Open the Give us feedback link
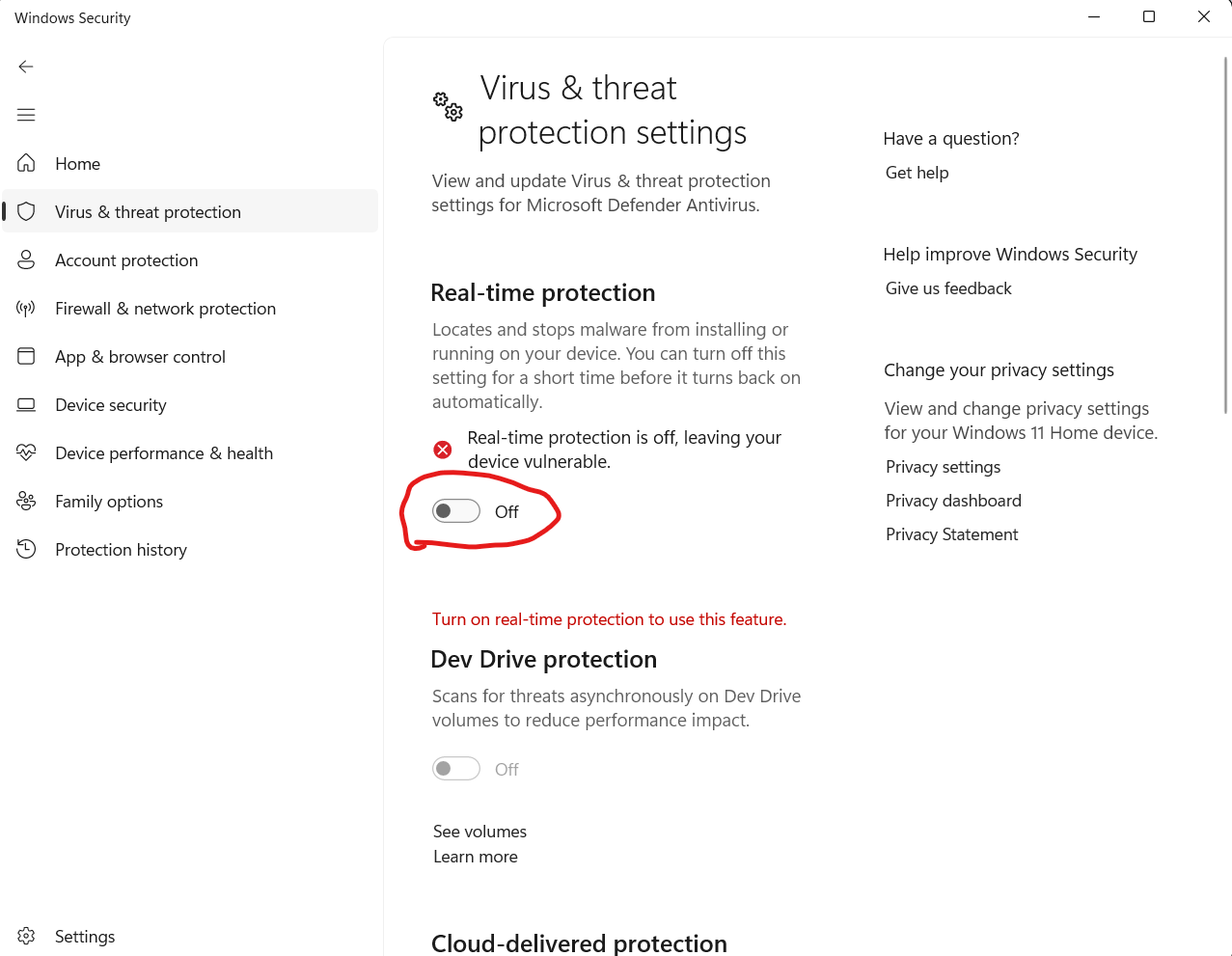1232x956 pixels. 948,288
